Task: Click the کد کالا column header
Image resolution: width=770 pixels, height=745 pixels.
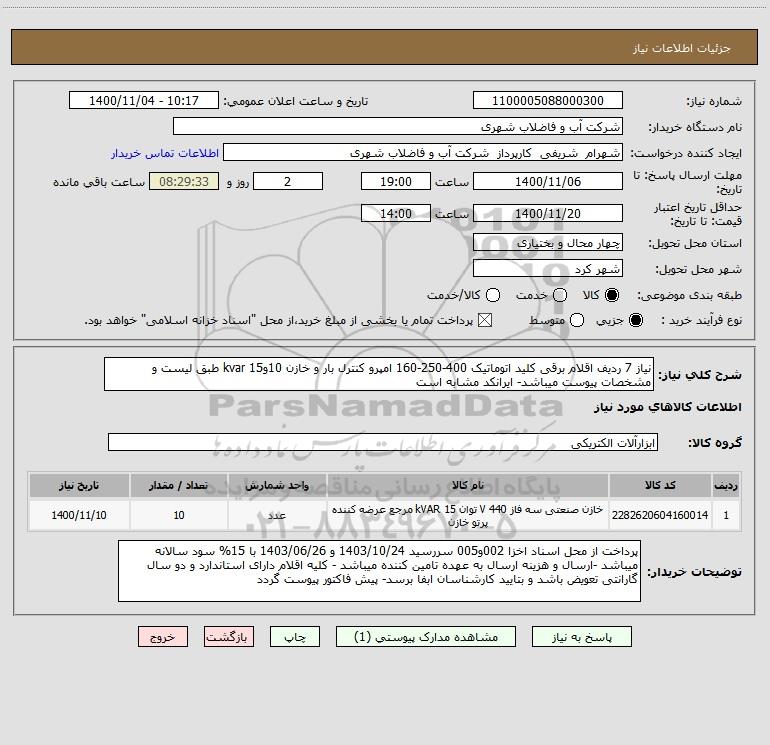Action: pos(660,485)
